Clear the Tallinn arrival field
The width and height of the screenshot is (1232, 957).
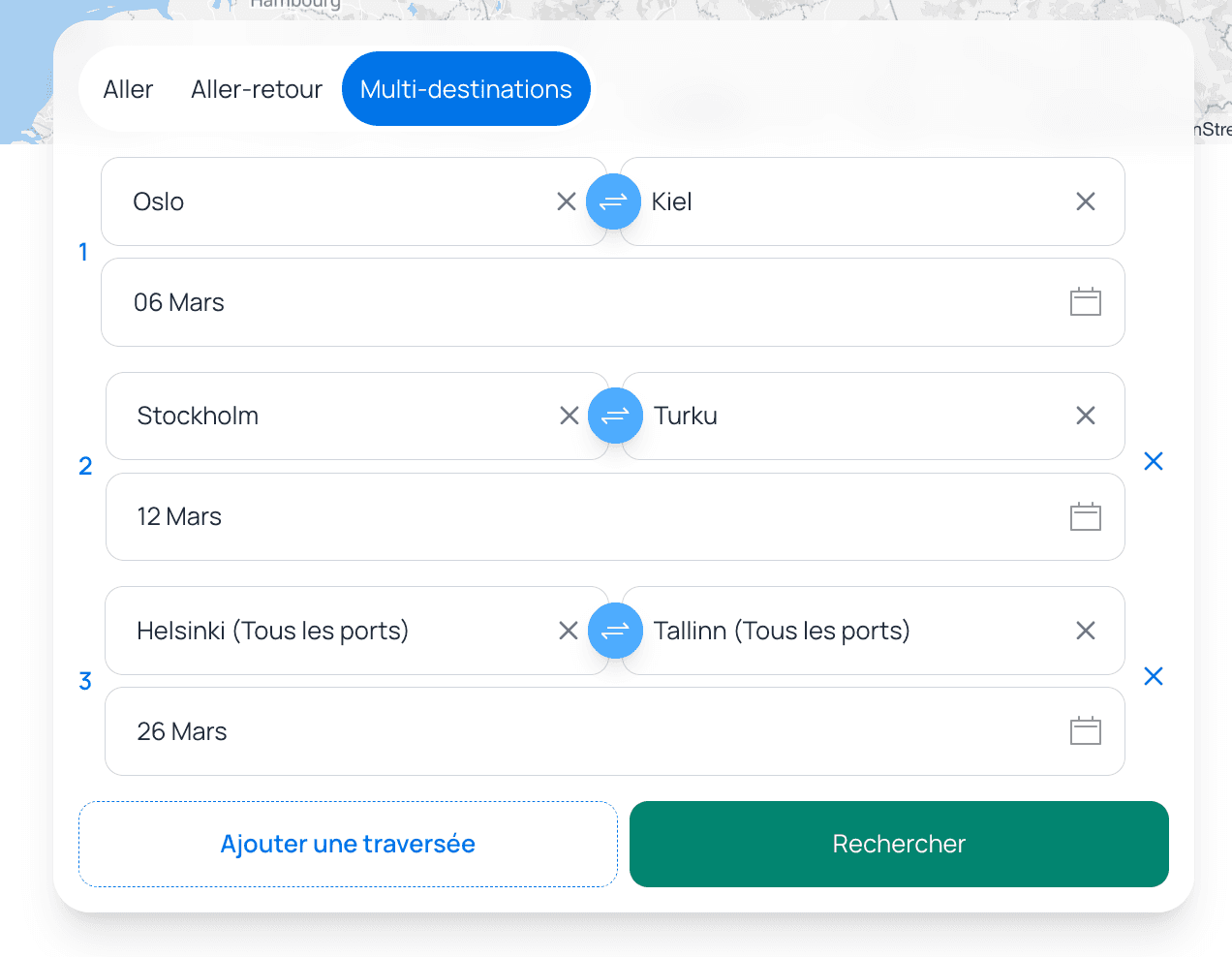pyautogui.click(x=1086, y=631)
